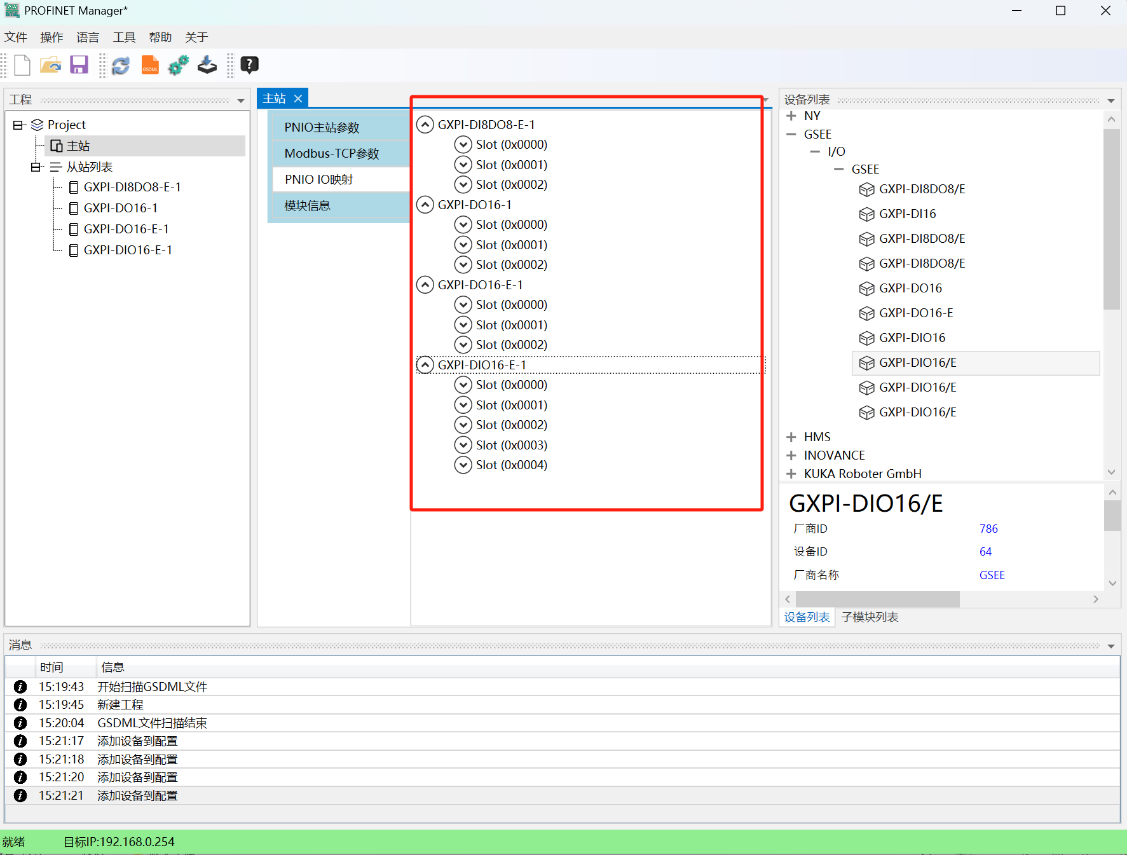Select GXPI-DI8DO8-E-1 slave in project tree
The width and height of the screenshot is (1127, 855).
[132, 187]
